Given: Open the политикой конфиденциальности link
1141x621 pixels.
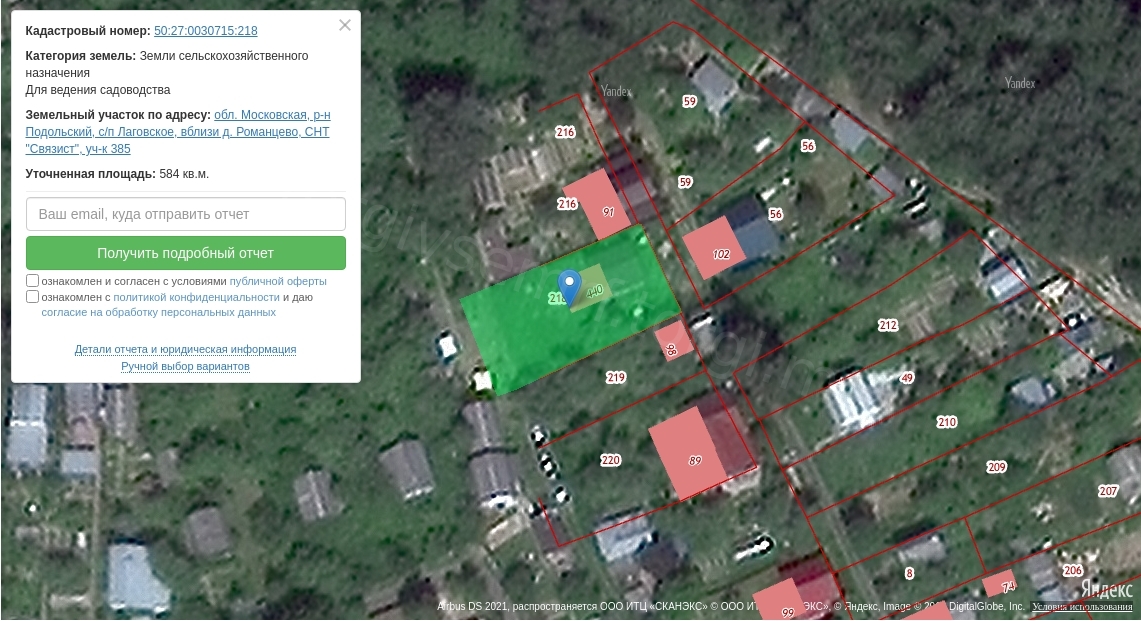Looking at the screenshot, I should [x=196, y=297].
